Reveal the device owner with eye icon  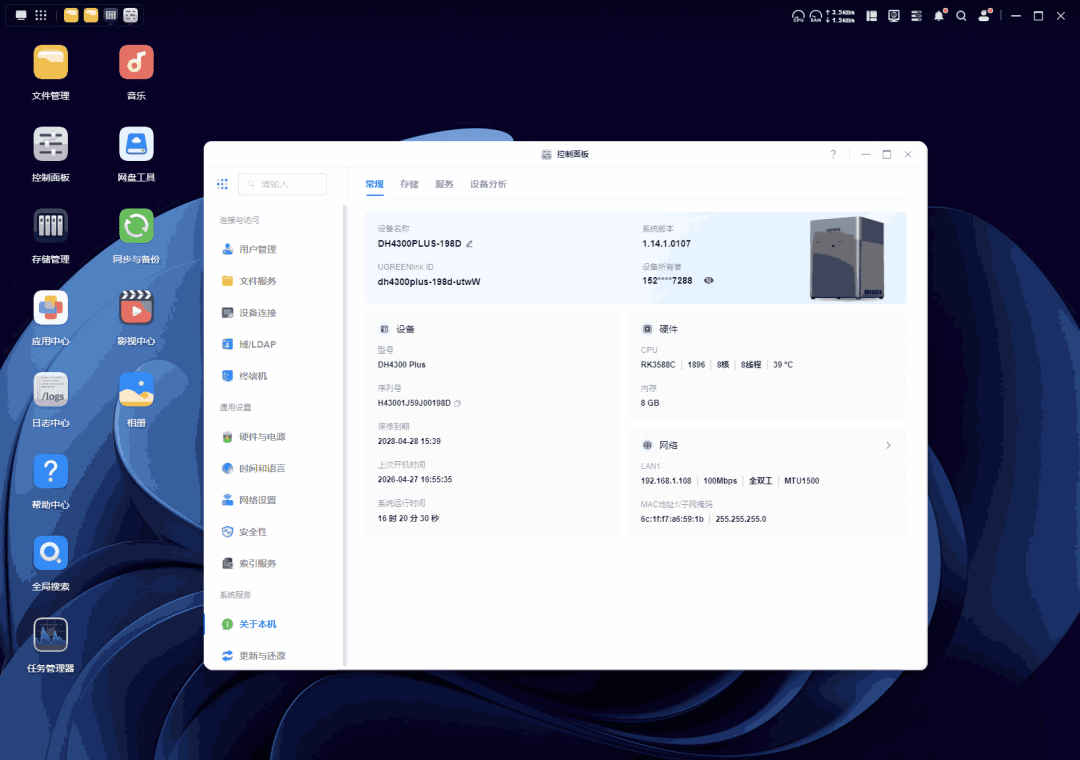click(x=708, y=280)
